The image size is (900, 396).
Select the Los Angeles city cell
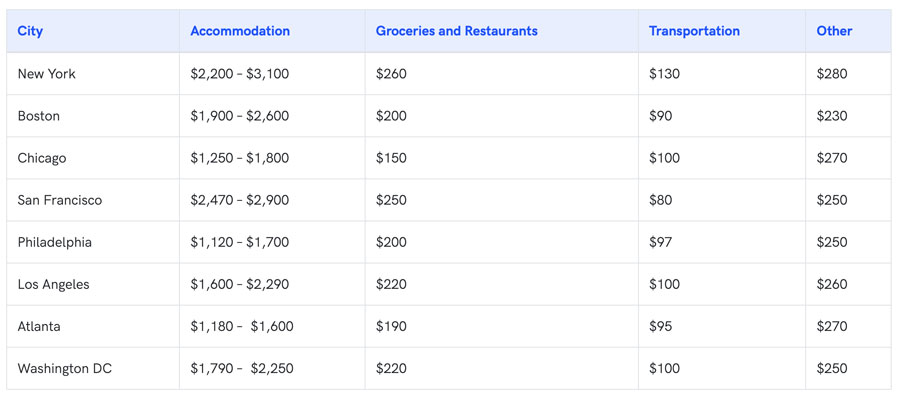[x=53, y=284]
